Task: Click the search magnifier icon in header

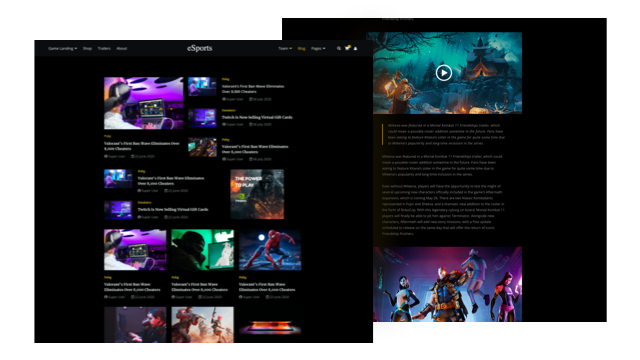Action: click(x=339, y=49)
